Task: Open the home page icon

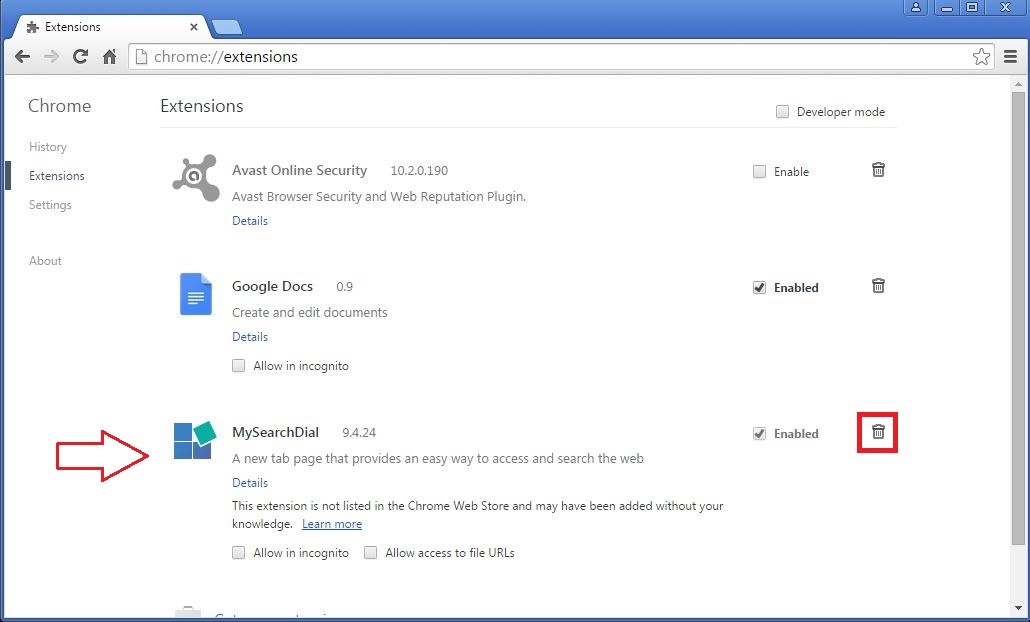Action: click(110, 56)
